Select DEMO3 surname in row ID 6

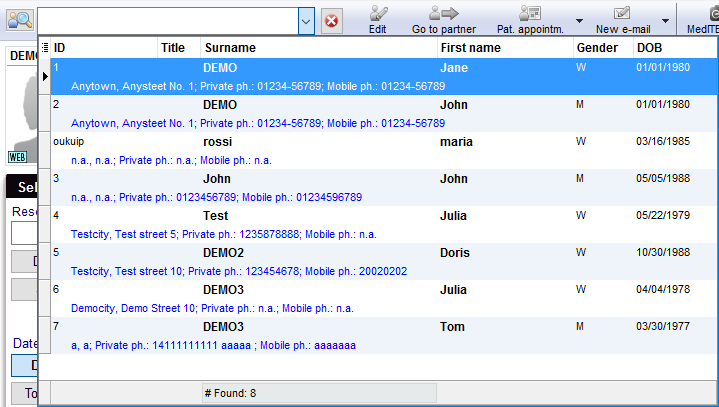click(223, 290)
